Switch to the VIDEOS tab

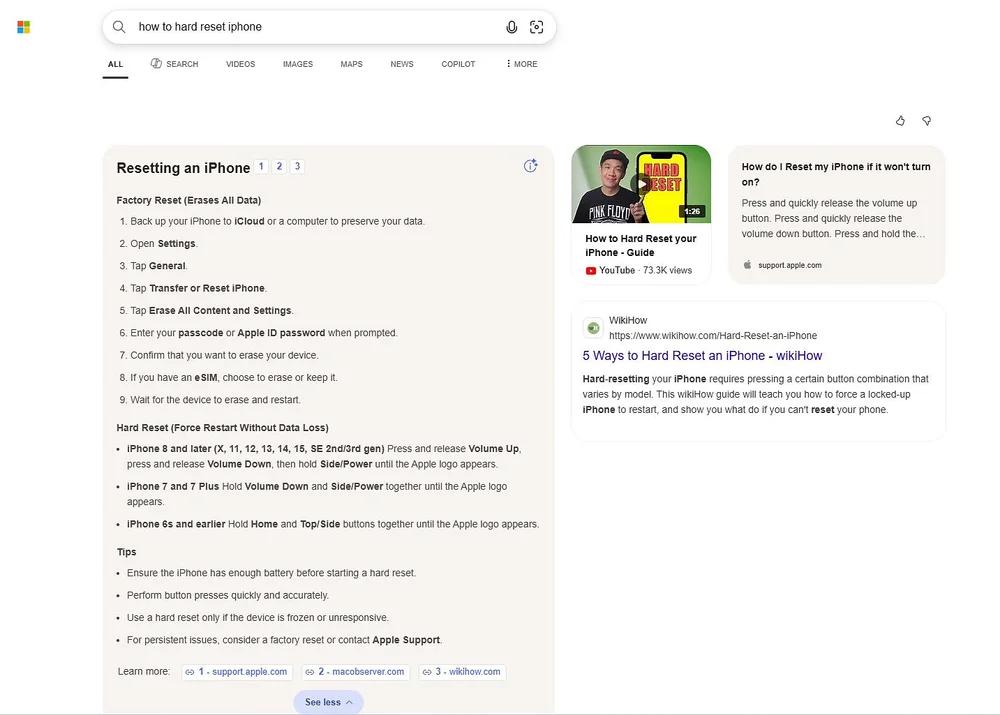240,64
